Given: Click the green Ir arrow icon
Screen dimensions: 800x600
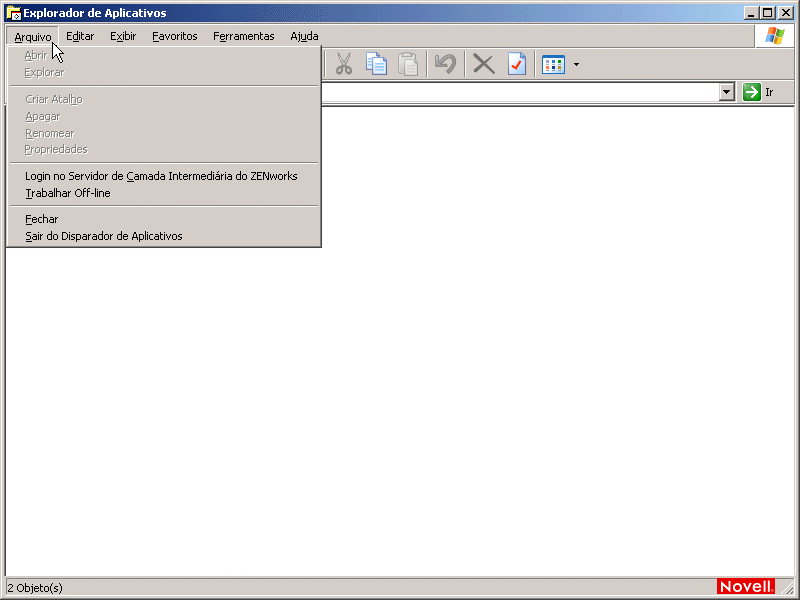Looking at the screenshot, I should point(753,92).
